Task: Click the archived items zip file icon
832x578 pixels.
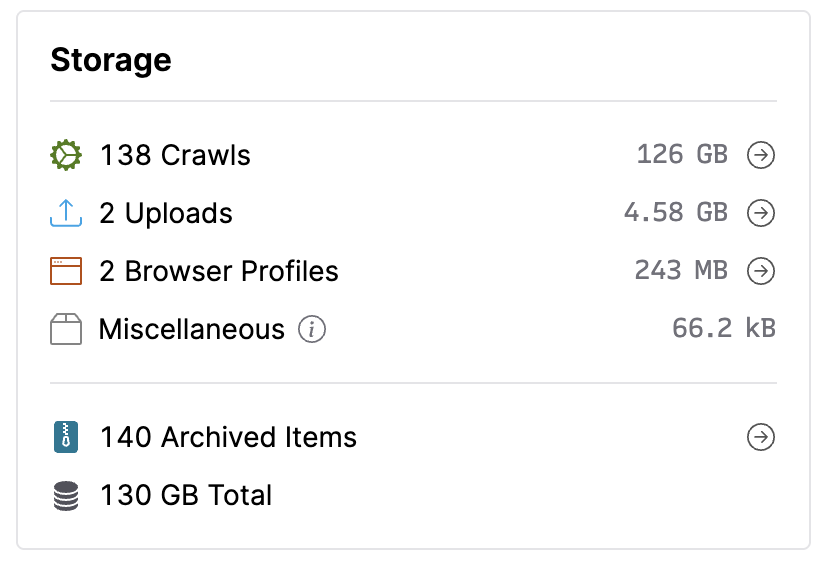Action: (65, 437)
